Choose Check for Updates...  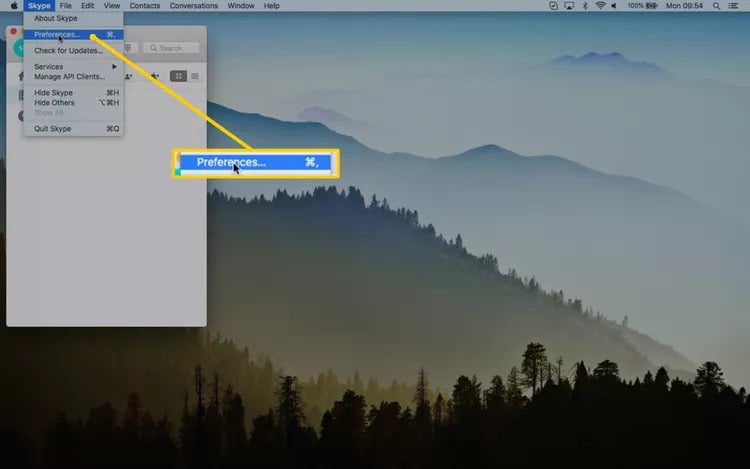click(x=74, y=50)
